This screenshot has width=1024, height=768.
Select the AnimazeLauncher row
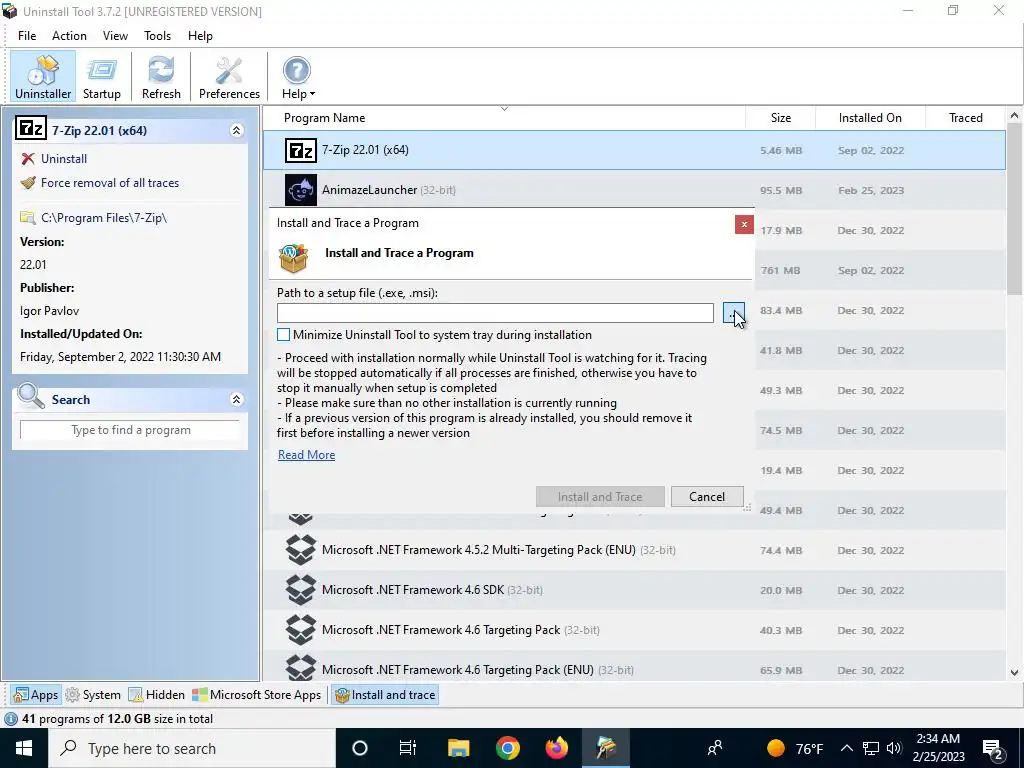pos(633,190)
